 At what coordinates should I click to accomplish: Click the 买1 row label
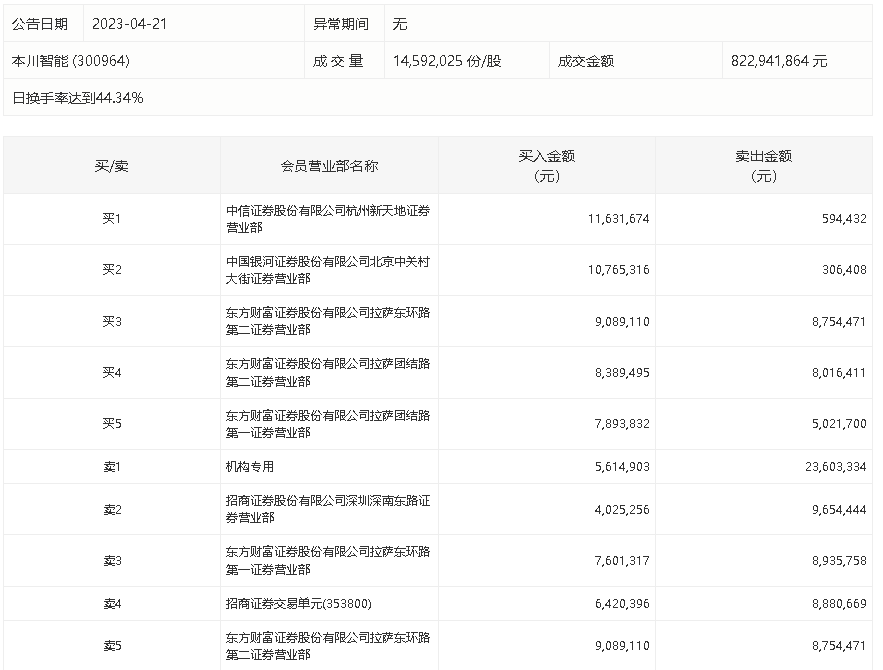point(112,218)
